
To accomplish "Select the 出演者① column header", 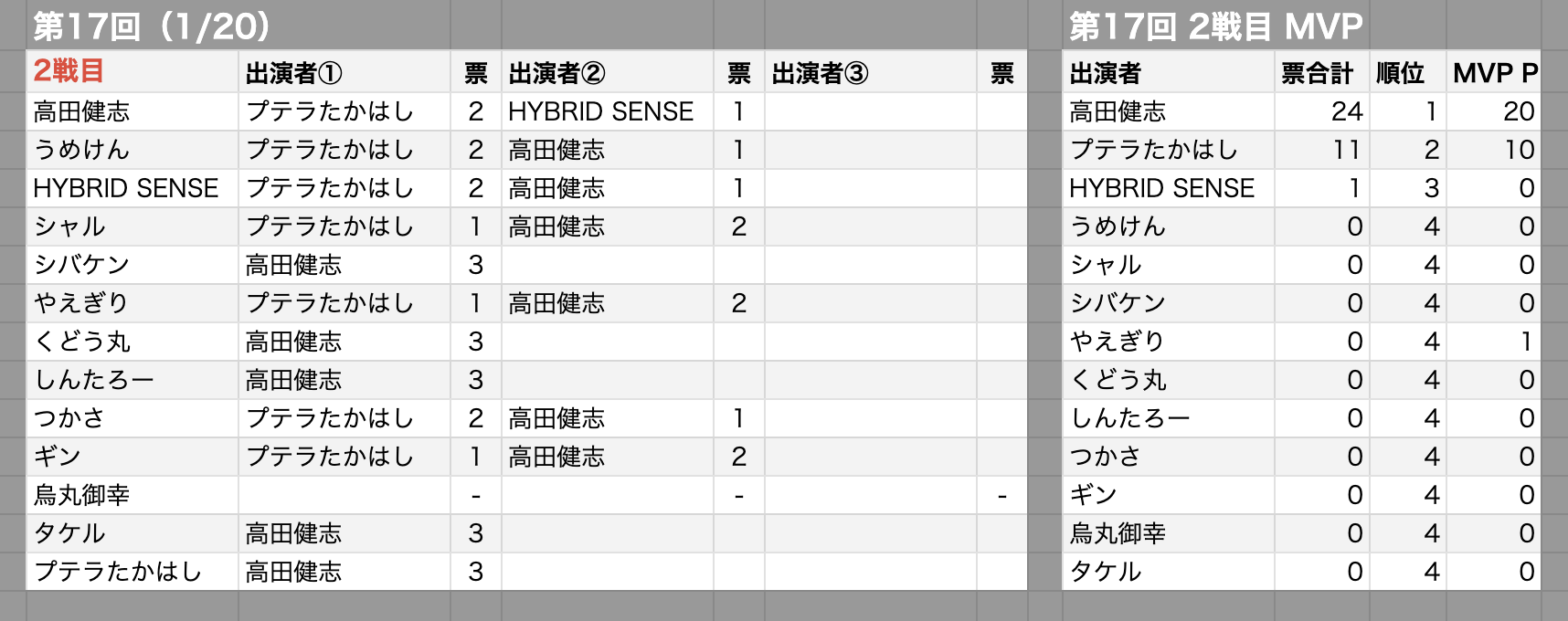I will pos(294,73).
